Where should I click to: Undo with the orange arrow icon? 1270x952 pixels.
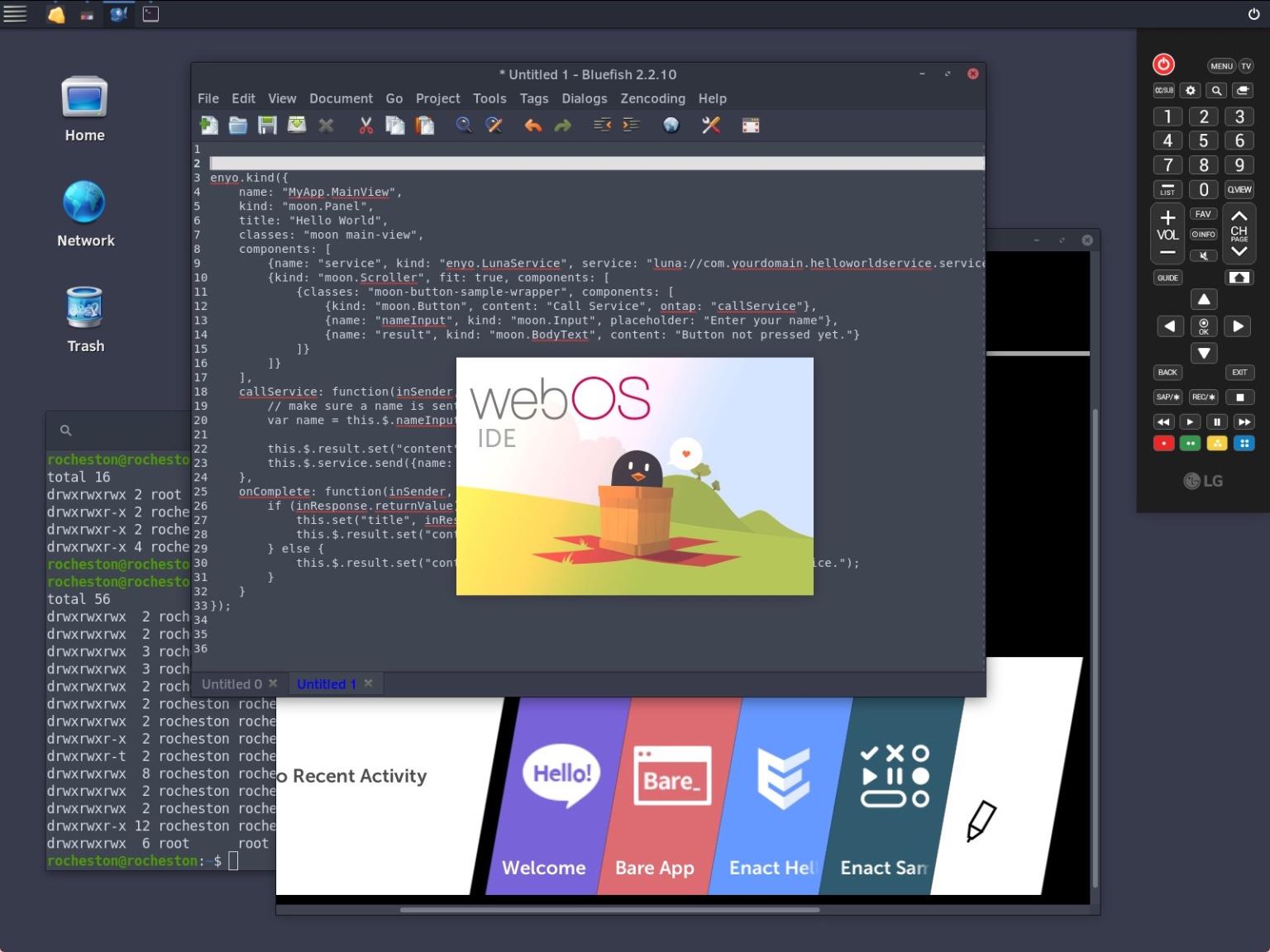coord(533,126)
